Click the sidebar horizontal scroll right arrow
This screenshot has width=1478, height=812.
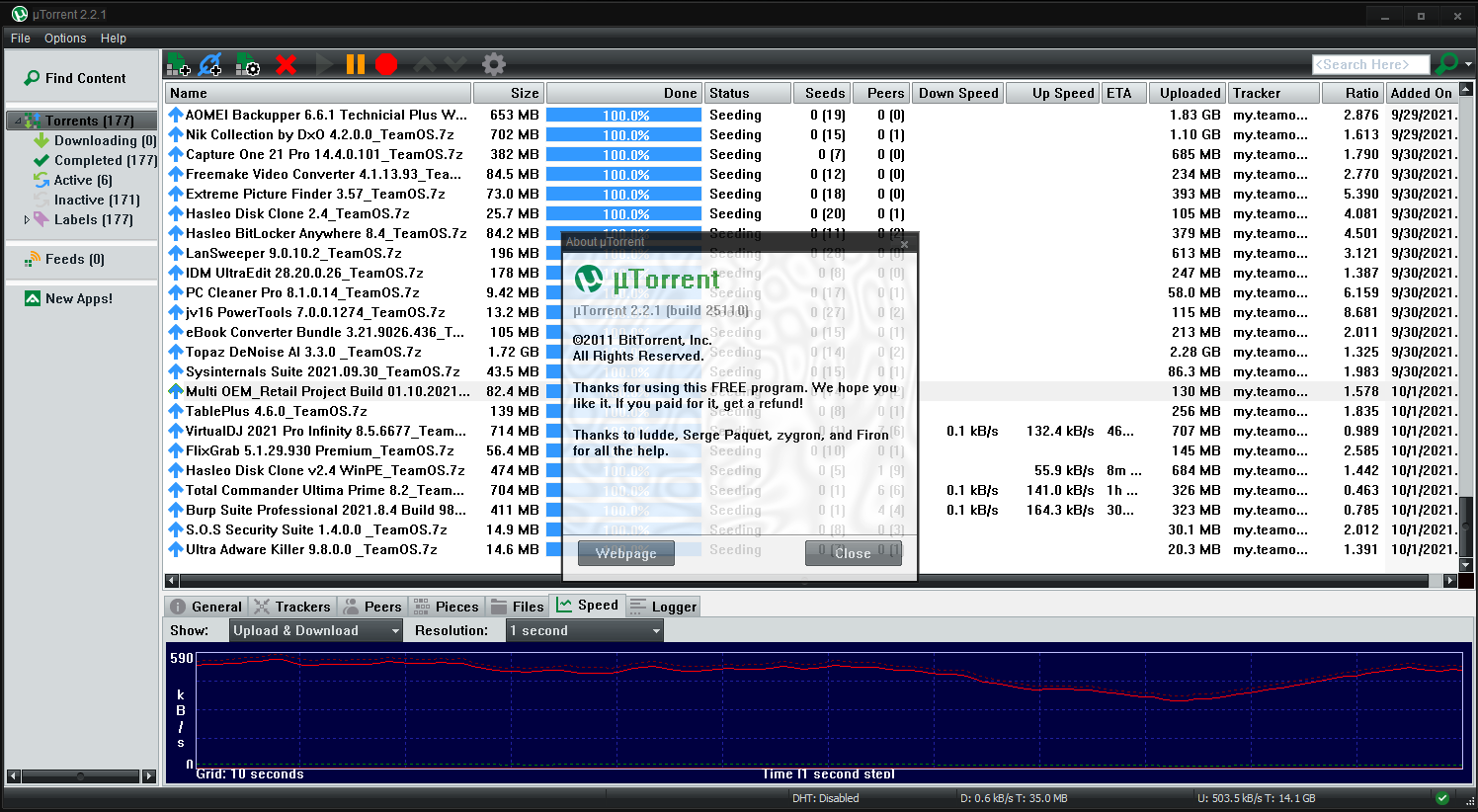coord(149,776)
